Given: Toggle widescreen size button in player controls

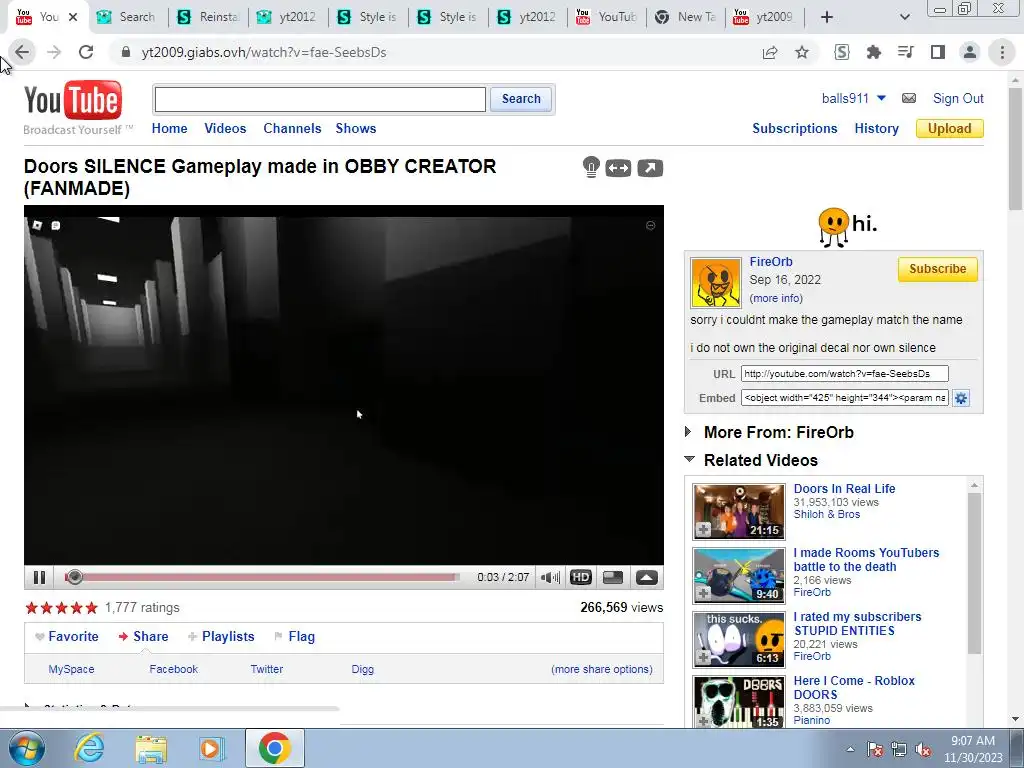Looking at the screenshot, I should [x=613, y=577].
